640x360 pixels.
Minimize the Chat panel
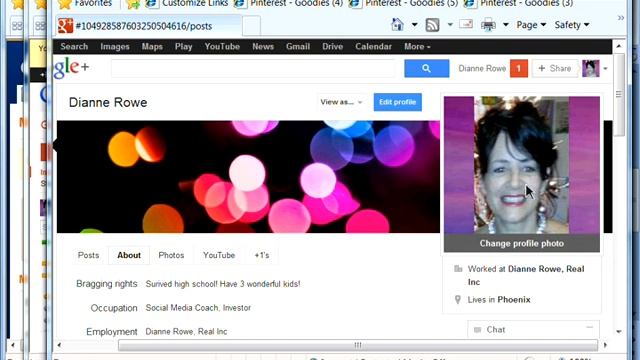[589, 327]
